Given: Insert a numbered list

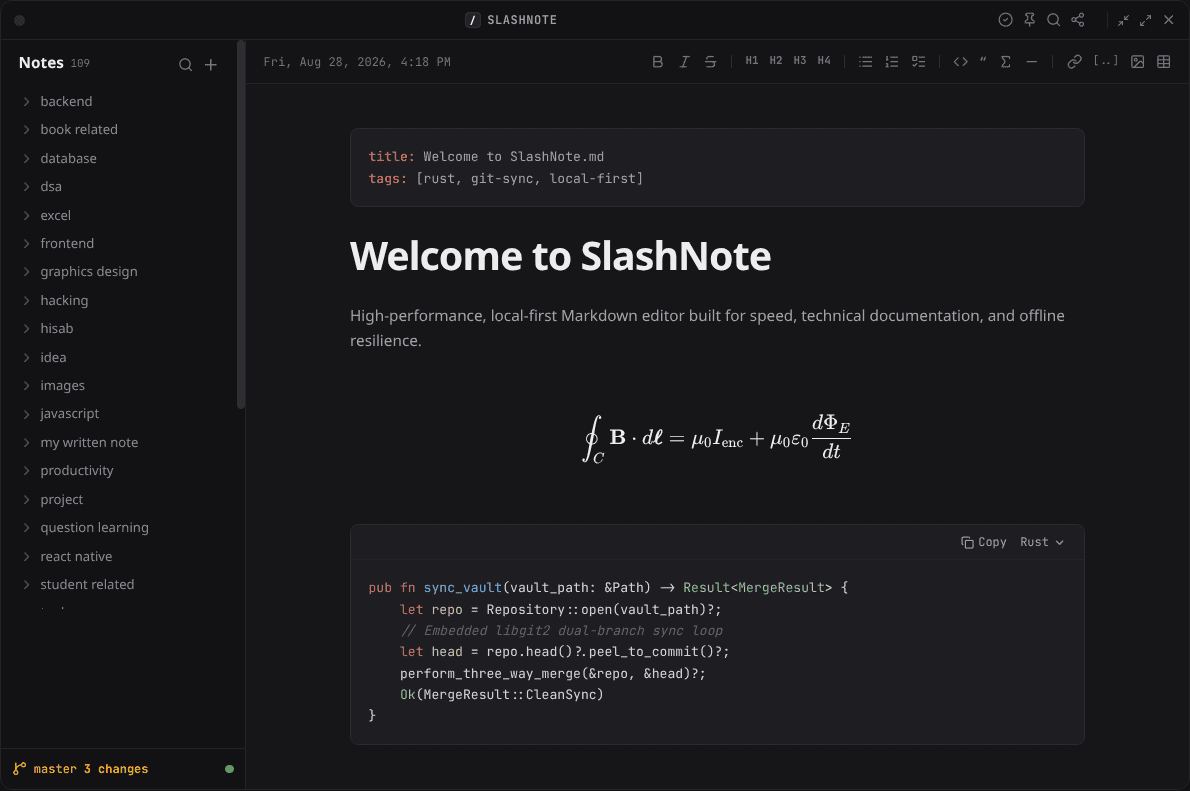Looking at the screenshot, I should coord(892,62).
